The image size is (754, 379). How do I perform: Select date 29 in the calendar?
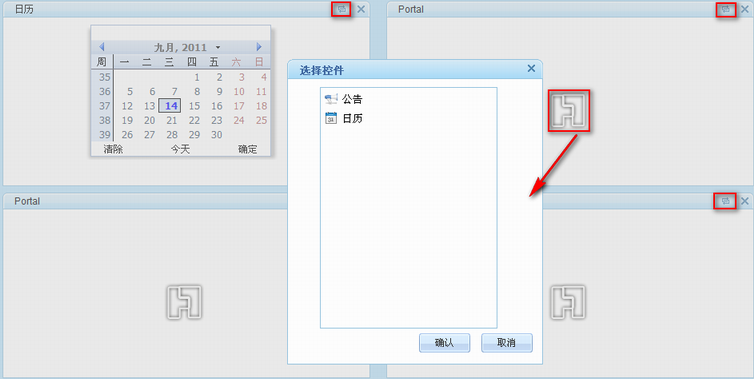pyautogui.click(x=194, y=135)
